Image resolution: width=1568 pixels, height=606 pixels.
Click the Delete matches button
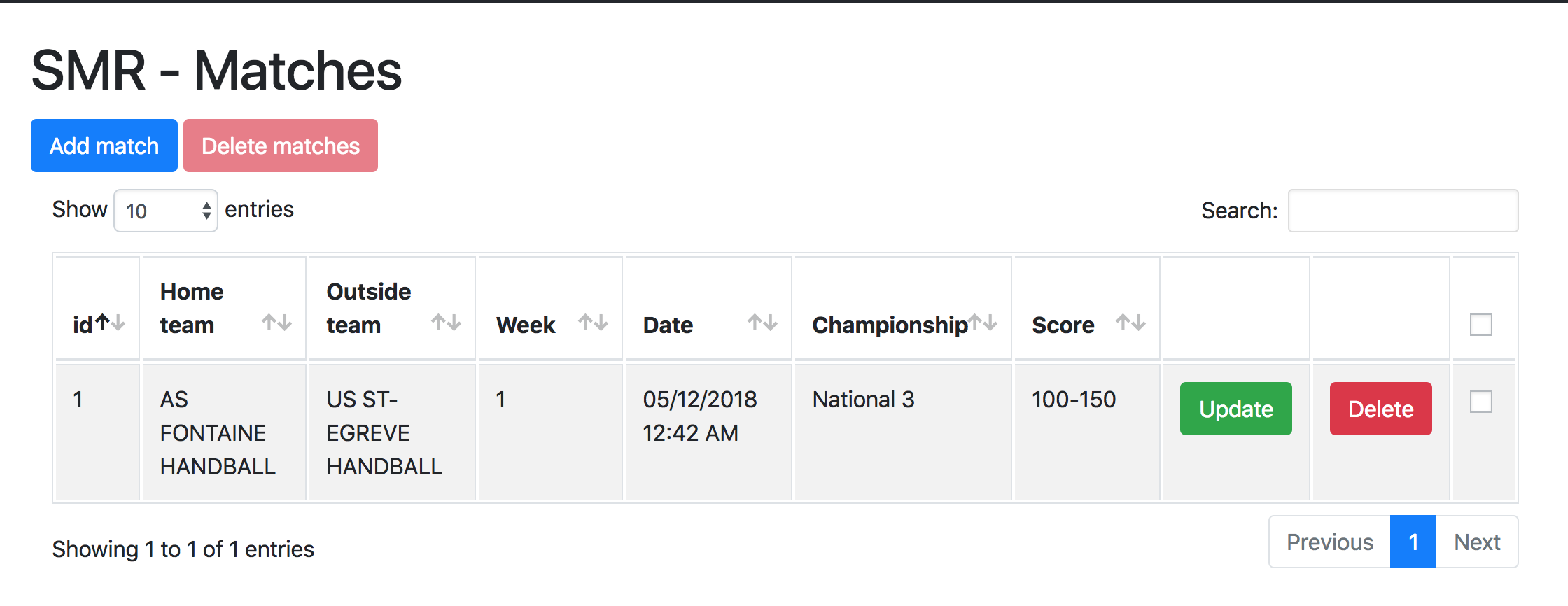(x=281, y=146)
